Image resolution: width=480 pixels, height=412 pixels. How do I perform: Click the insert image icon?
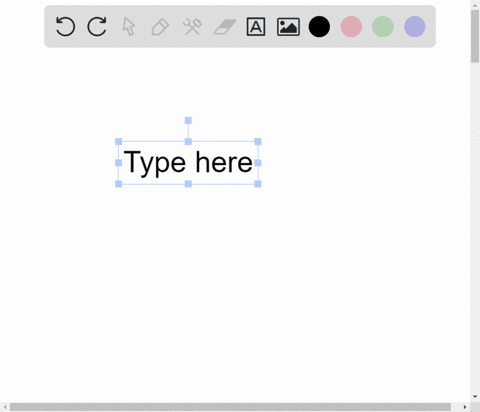pyautogui.click(x=288, y=27)
